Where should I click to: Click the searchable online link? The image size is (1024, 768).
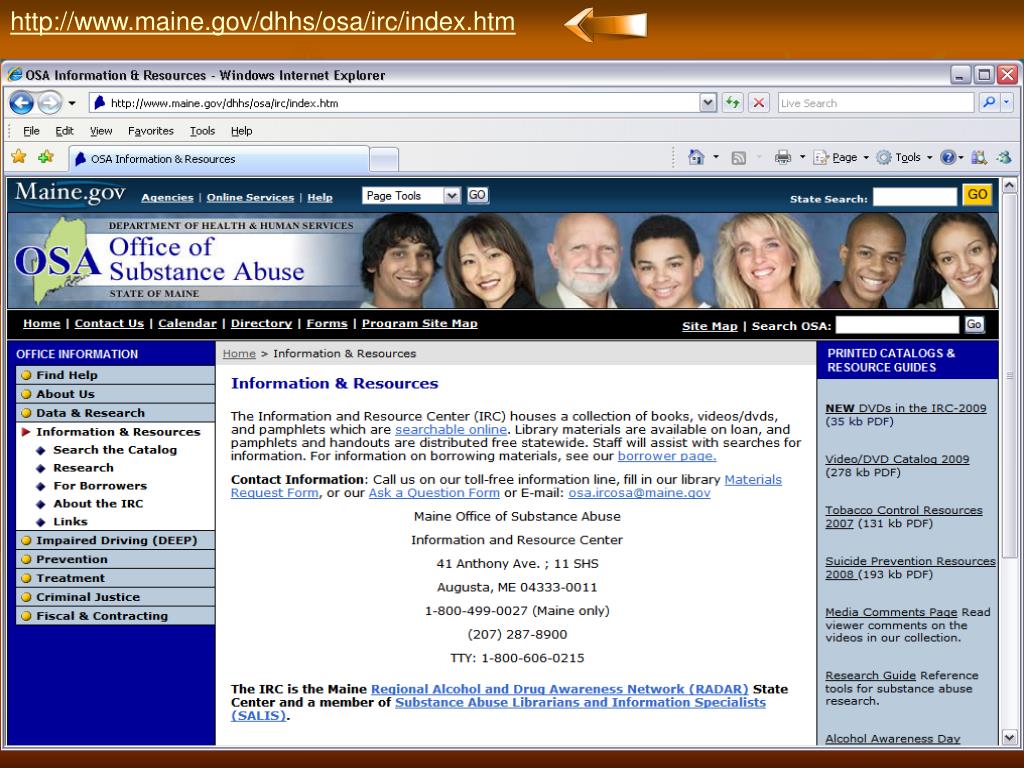[451, 430]
